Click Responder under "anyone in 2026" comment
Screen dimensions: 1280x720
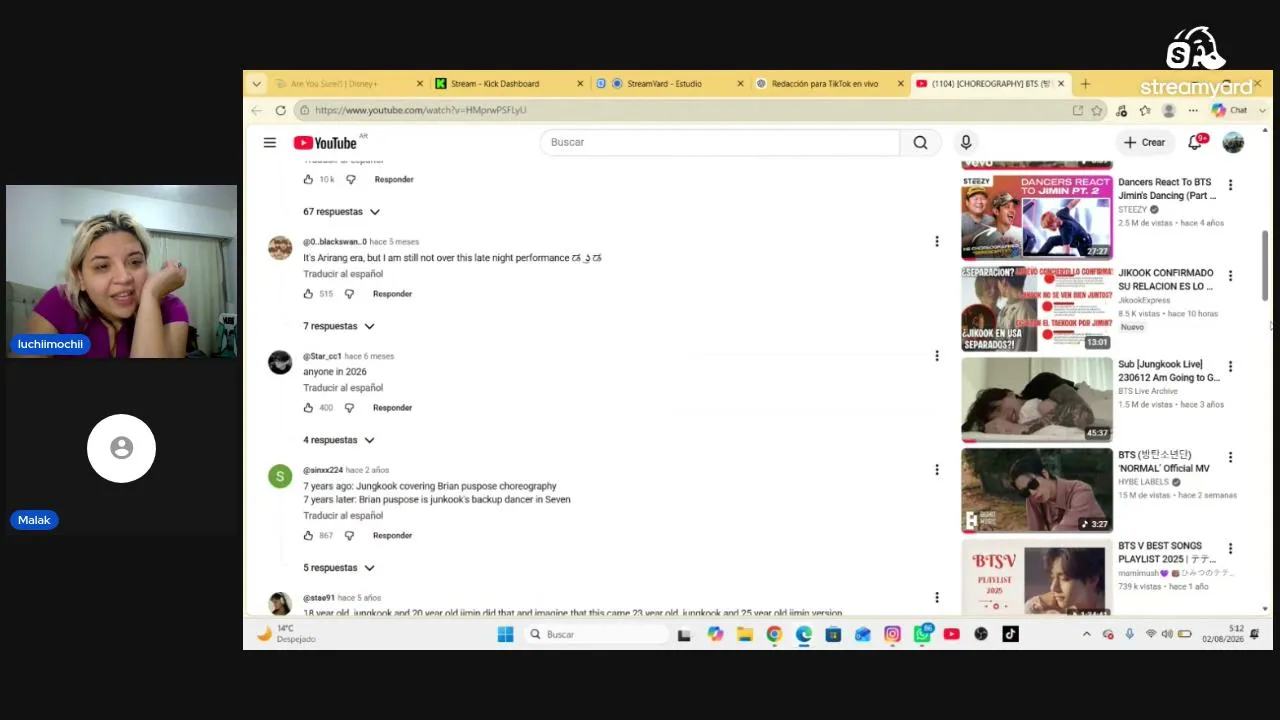coord(392,408)
